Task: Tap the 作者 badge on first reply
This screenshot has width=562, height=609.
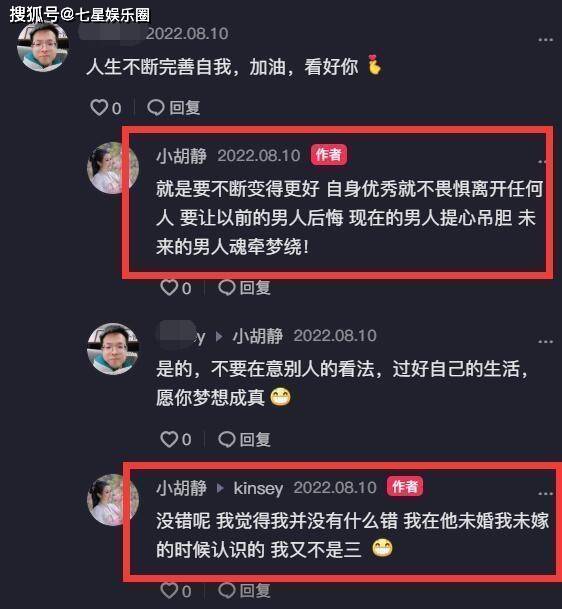Action: 329,155
